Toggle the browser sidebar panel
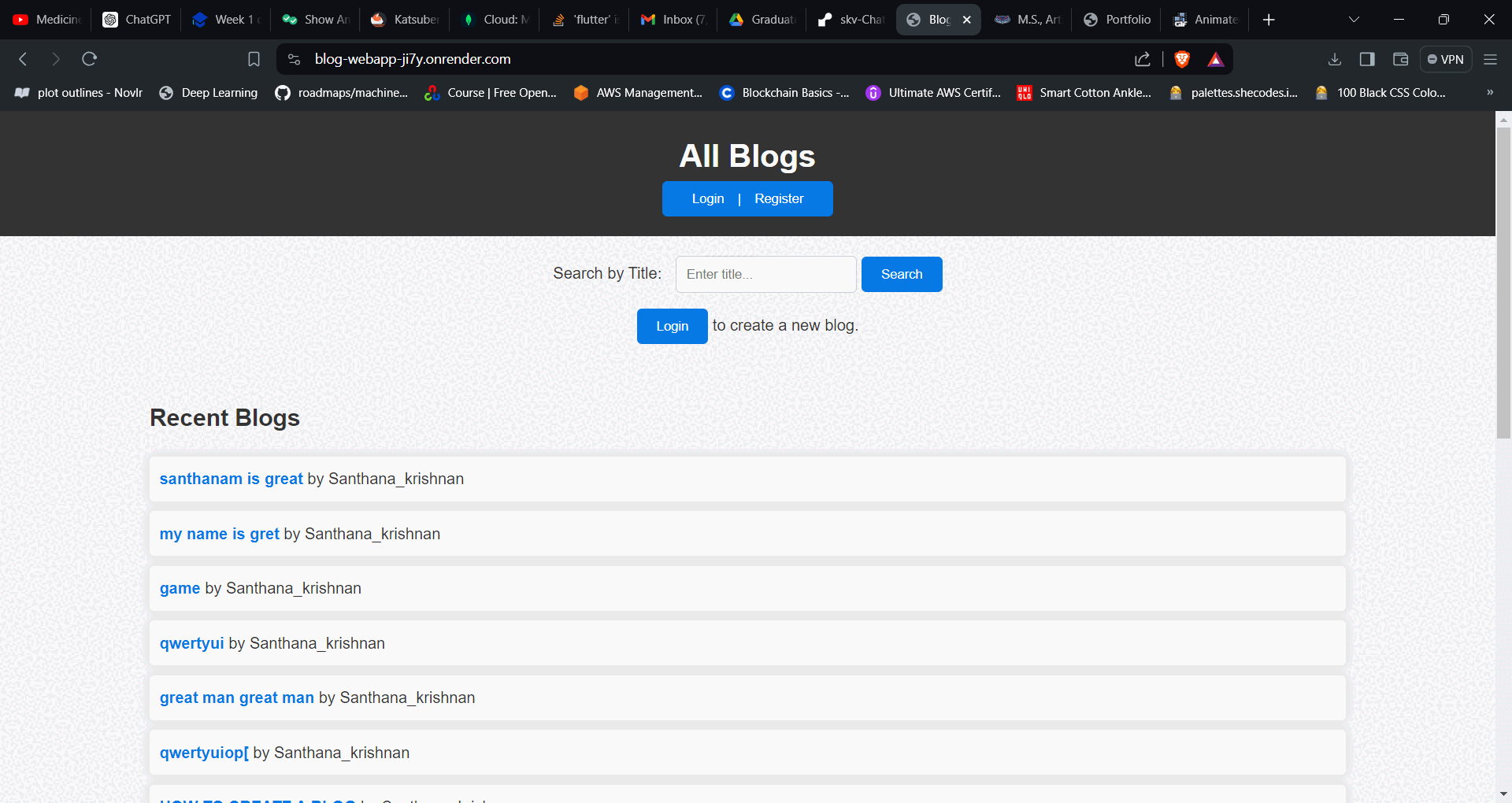This screenshot has width=1512, height=803. click(x=1367, y=59)
